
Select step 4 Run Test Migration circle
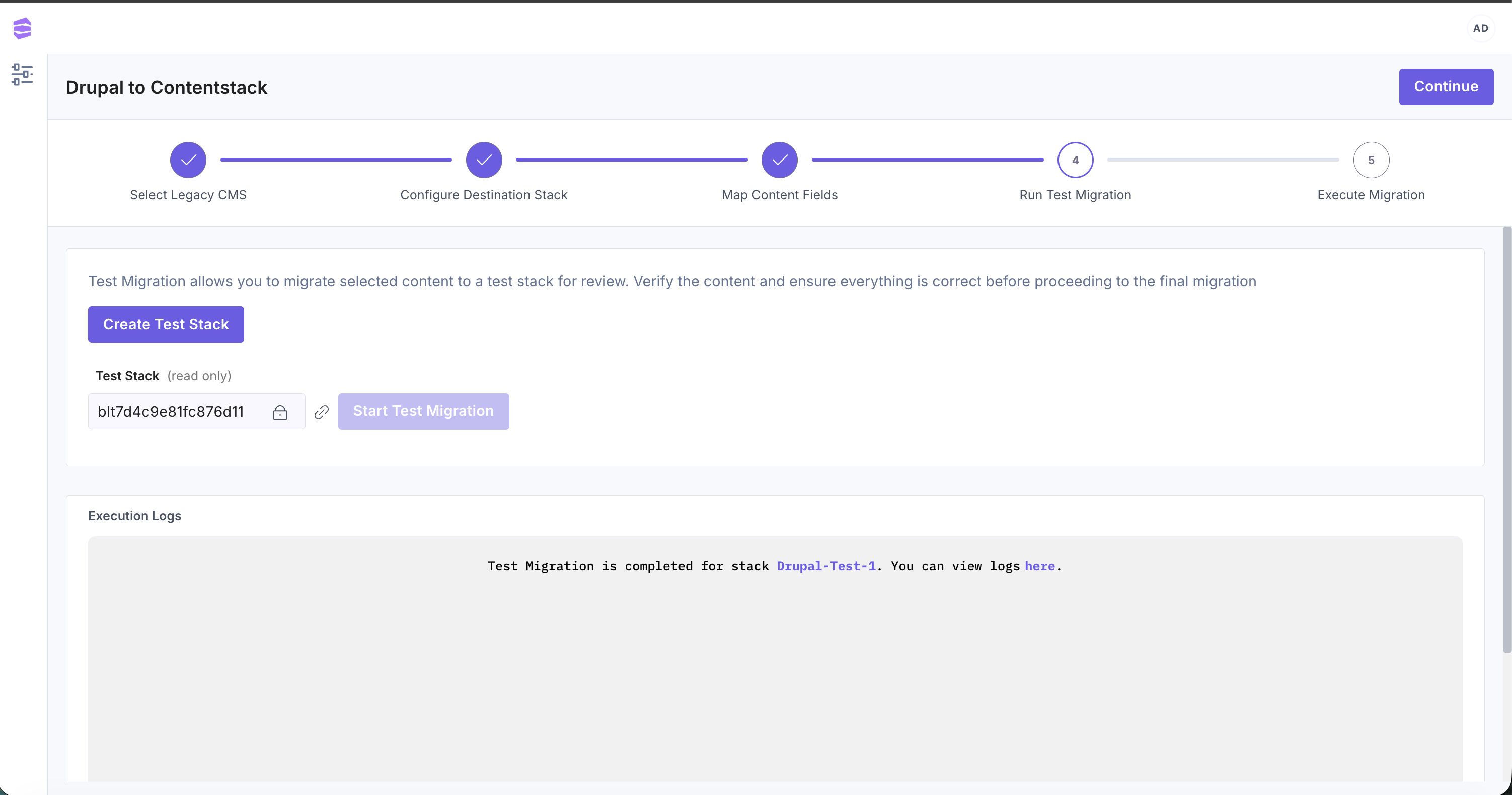point(1075,160)
